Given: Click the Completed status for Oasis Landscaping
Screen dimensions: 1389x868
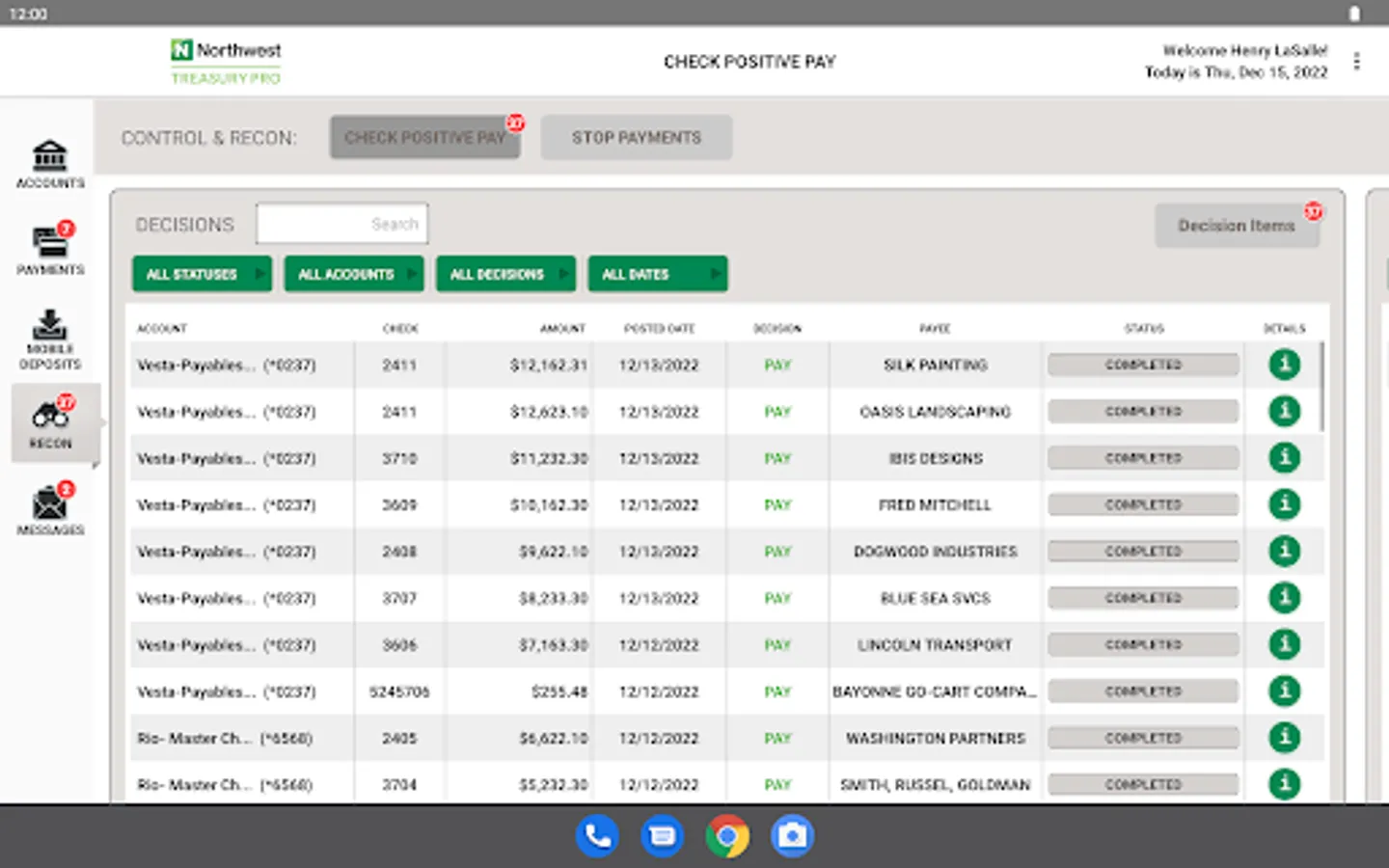Looking at the screenshot, I should [1143, 412].
